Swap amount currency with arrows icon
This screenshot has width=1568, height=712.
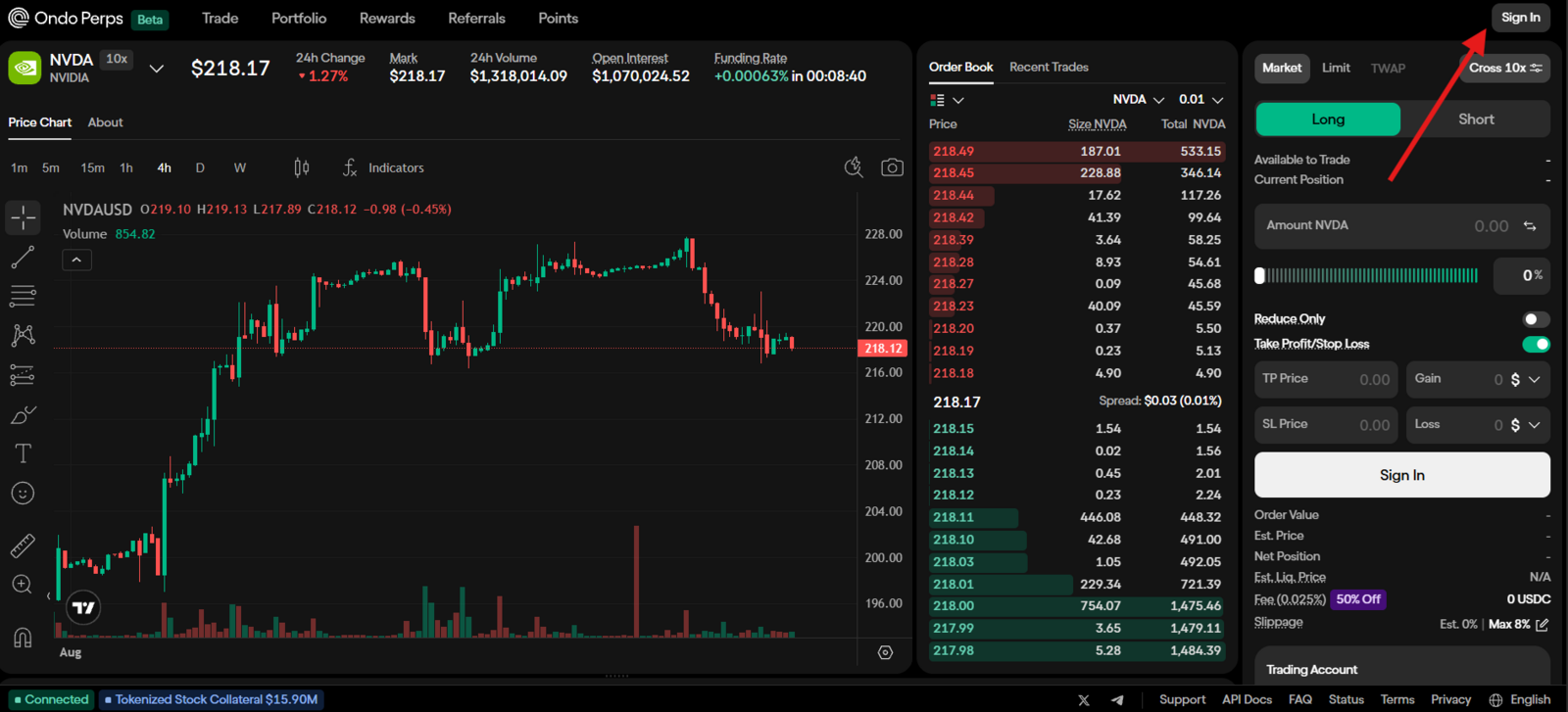click(x=1530, y=226)
